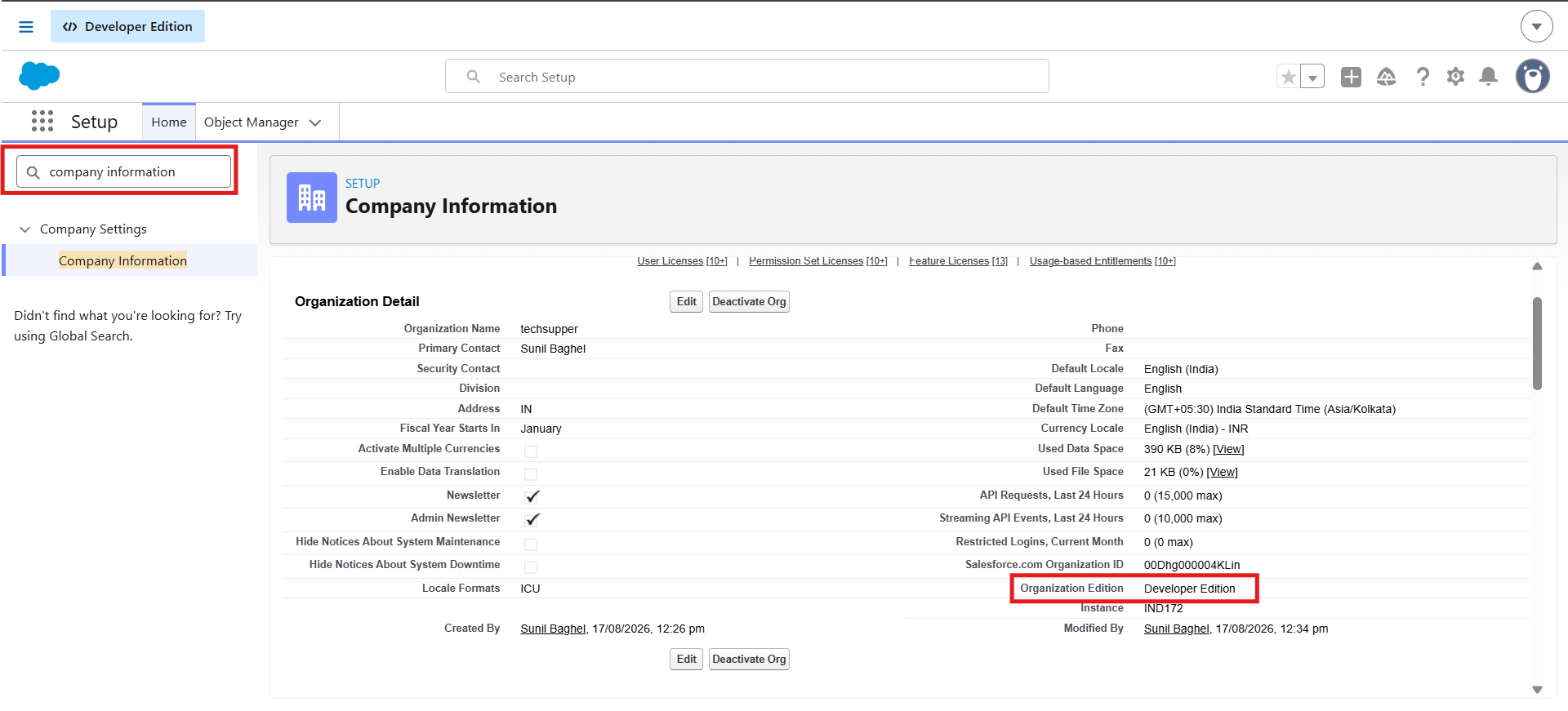Click the Default Locale value English (India)

pos(1181,370)
